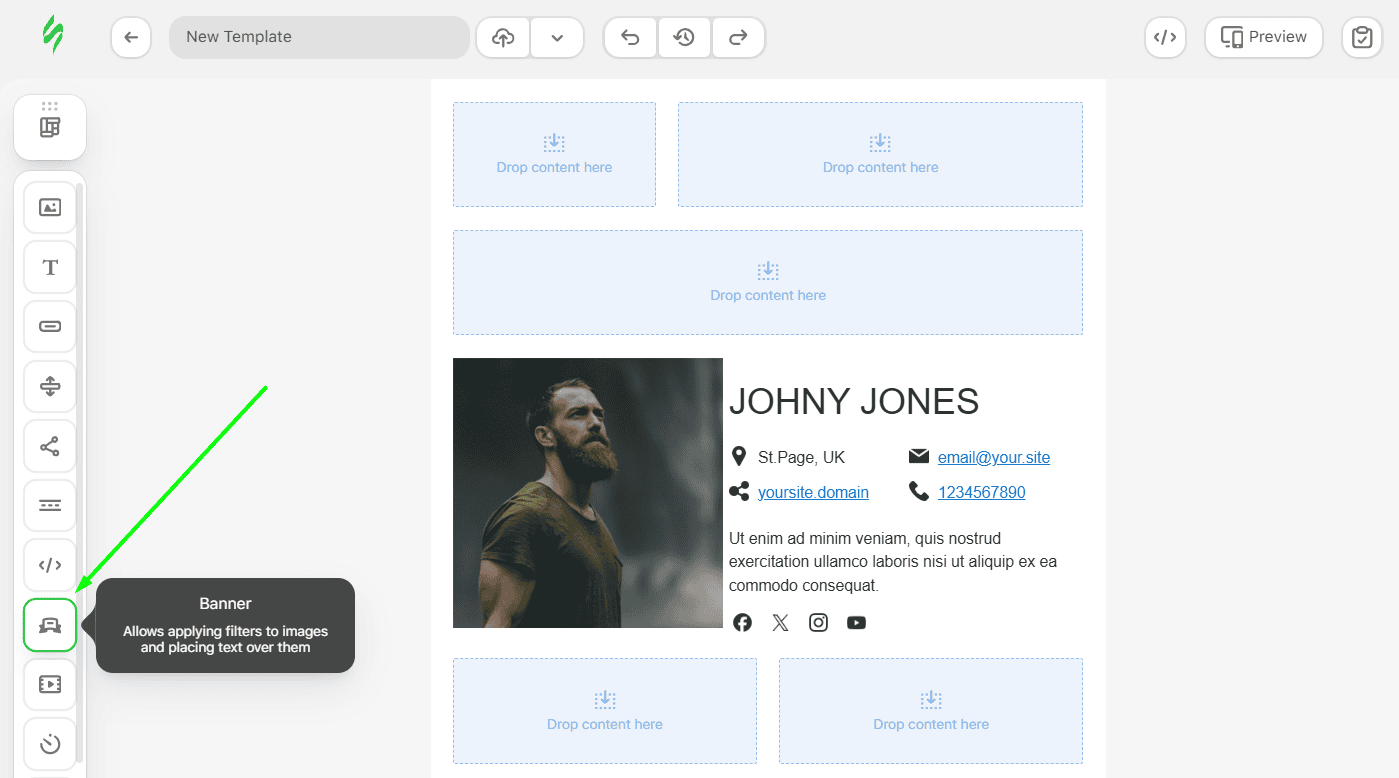The height and width of the screenshot is (778, 1399).
Task: Select the Menu block icon
Action: [50, 505]
